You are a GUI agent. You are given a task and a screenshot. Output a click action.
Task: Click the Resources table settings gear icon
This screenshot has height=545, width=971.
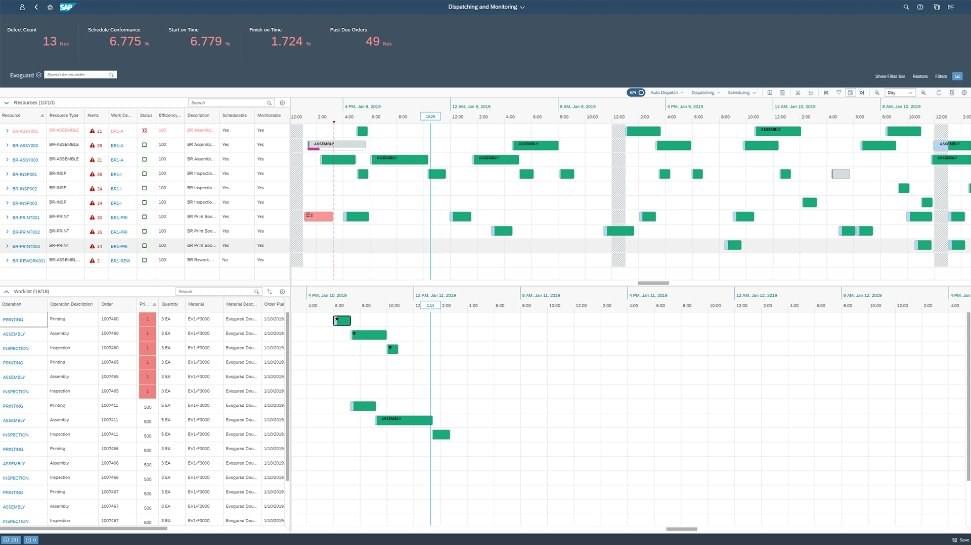[x=282, y=103]
